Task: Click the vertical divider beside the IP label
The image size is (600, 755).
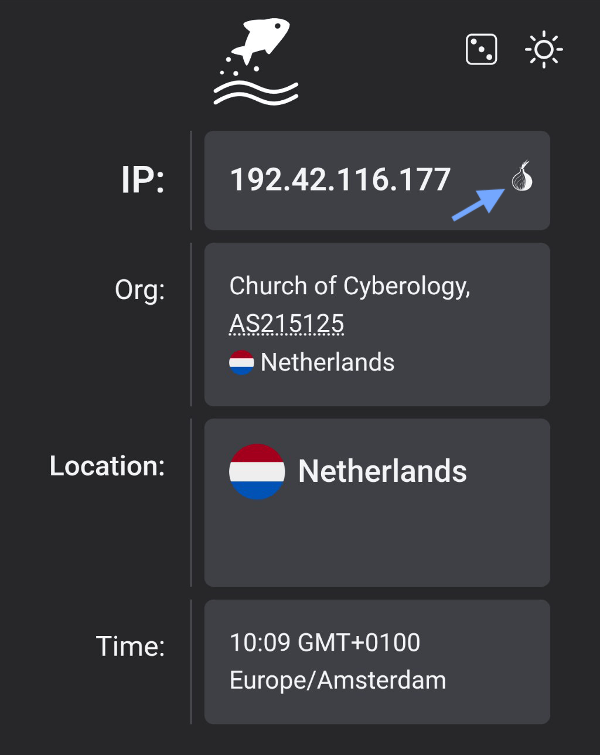Action: (191, 180)
